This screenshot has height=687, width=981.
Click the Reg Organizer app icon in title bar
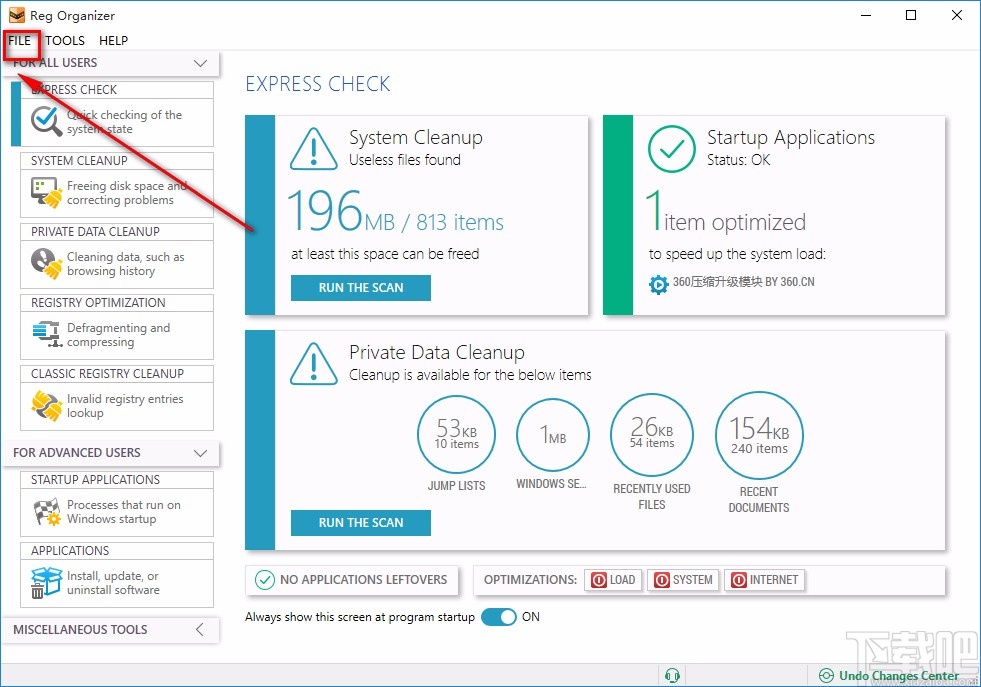click(x=17, y=15)
